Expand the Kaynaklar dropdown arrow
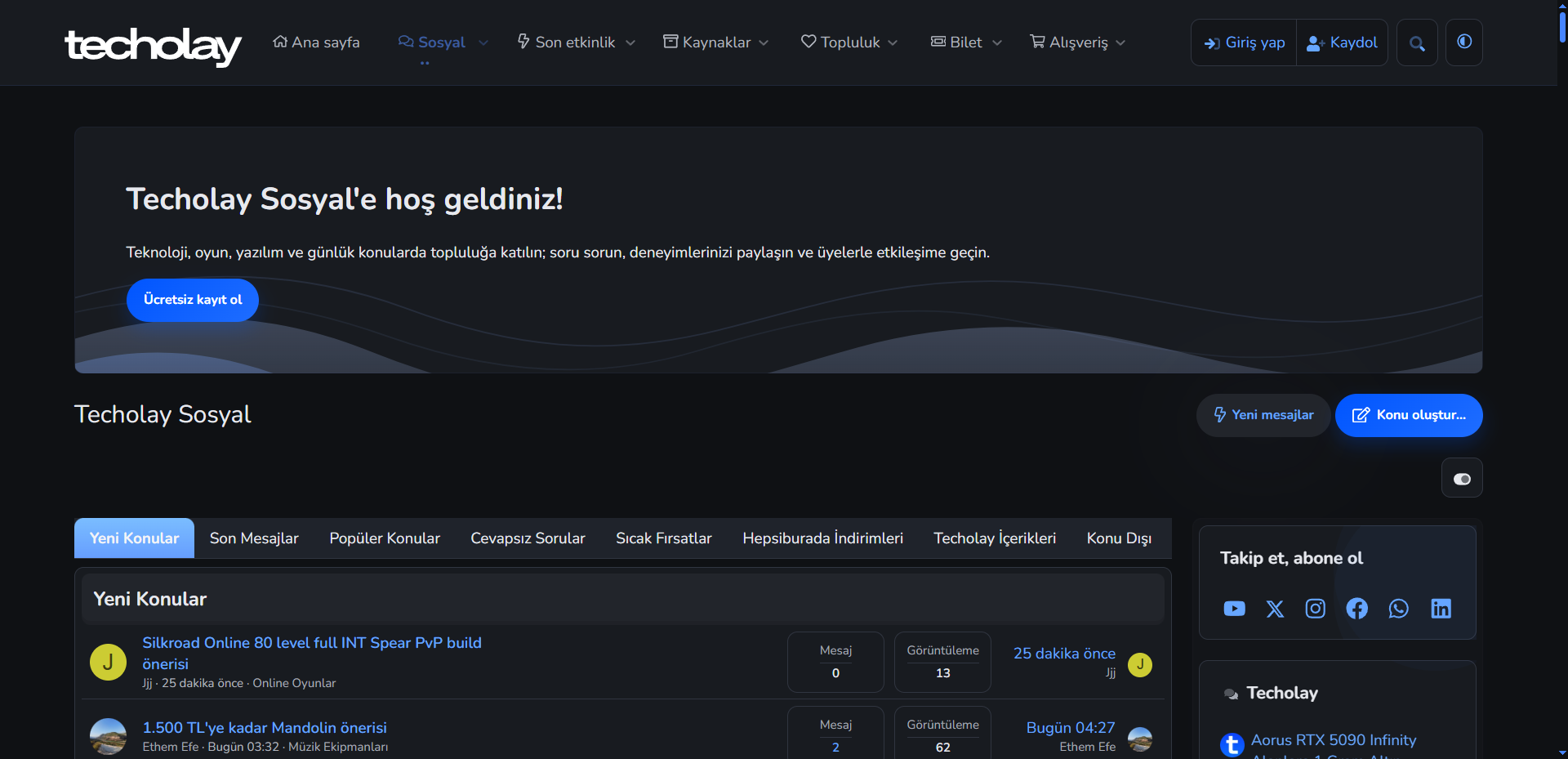 pyautogui.click(x=764, y=42)
